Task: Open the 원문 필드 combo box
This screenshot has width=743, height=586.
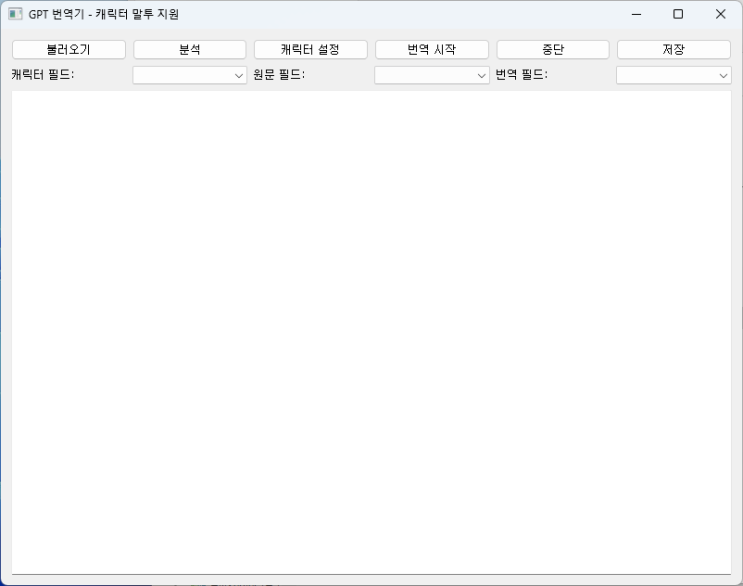Action: pos(431,75)
